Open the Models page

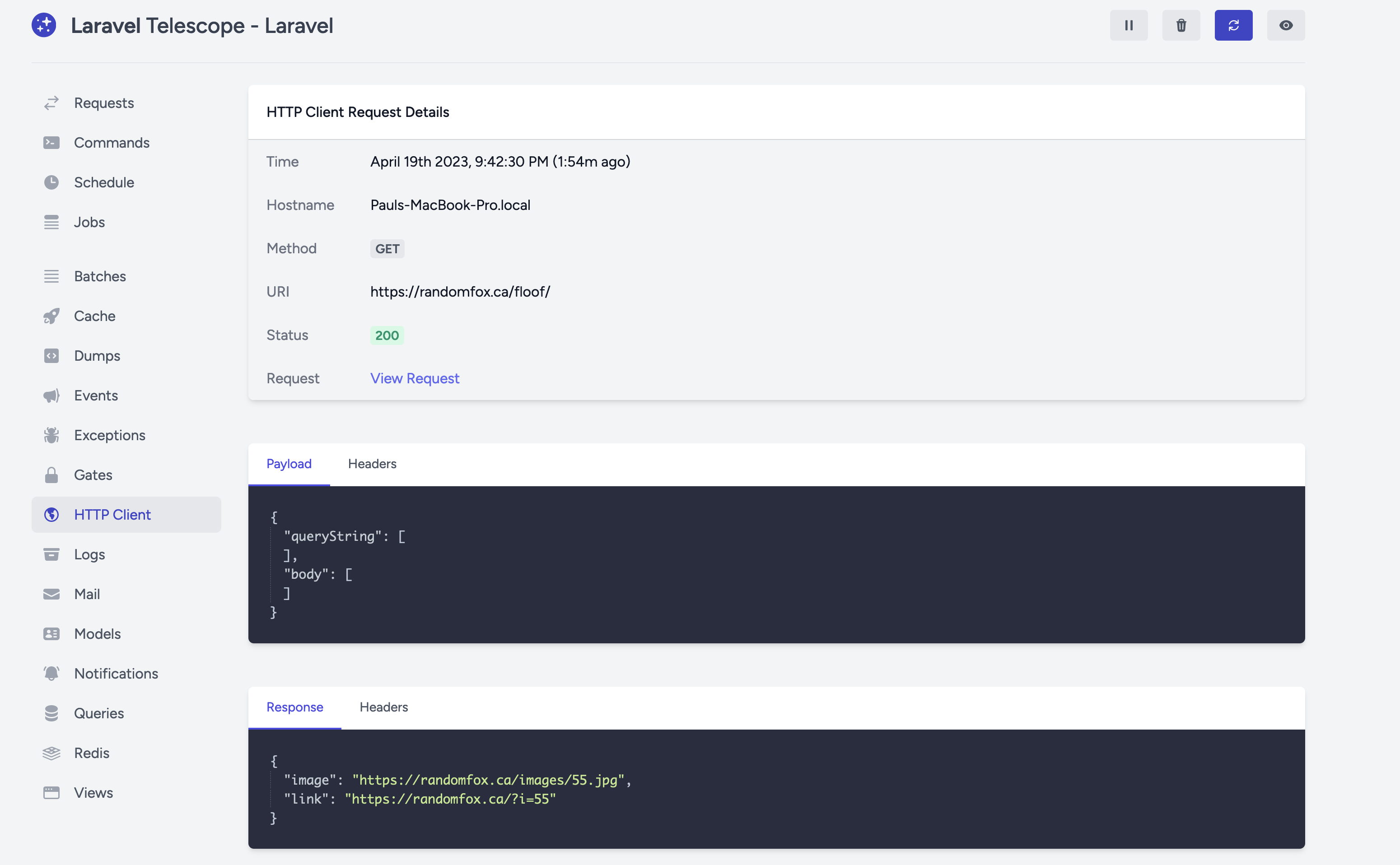[x=126, y=634]
